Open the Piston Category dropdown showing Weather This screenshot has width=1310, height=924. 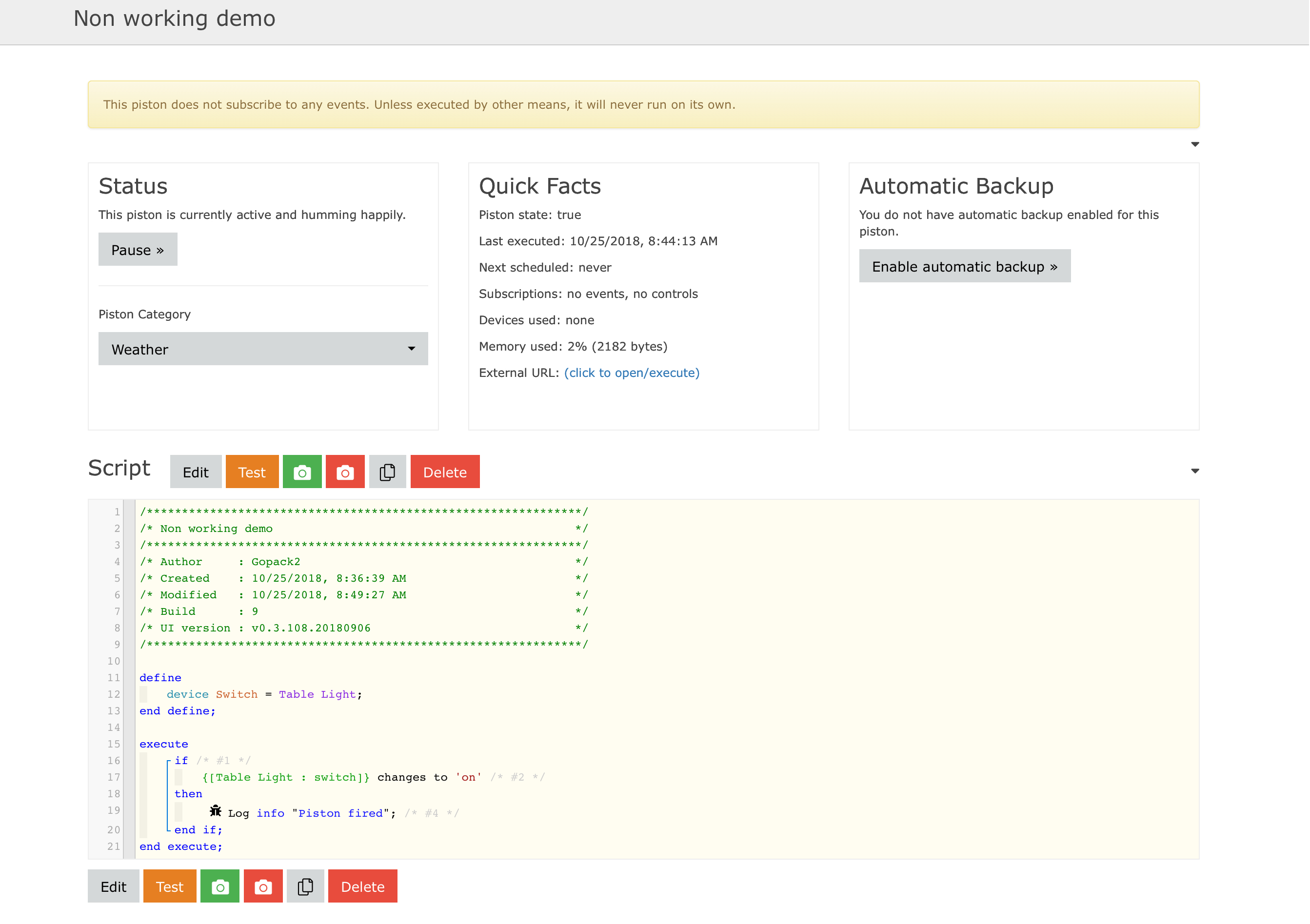click(x=263, y=349)
